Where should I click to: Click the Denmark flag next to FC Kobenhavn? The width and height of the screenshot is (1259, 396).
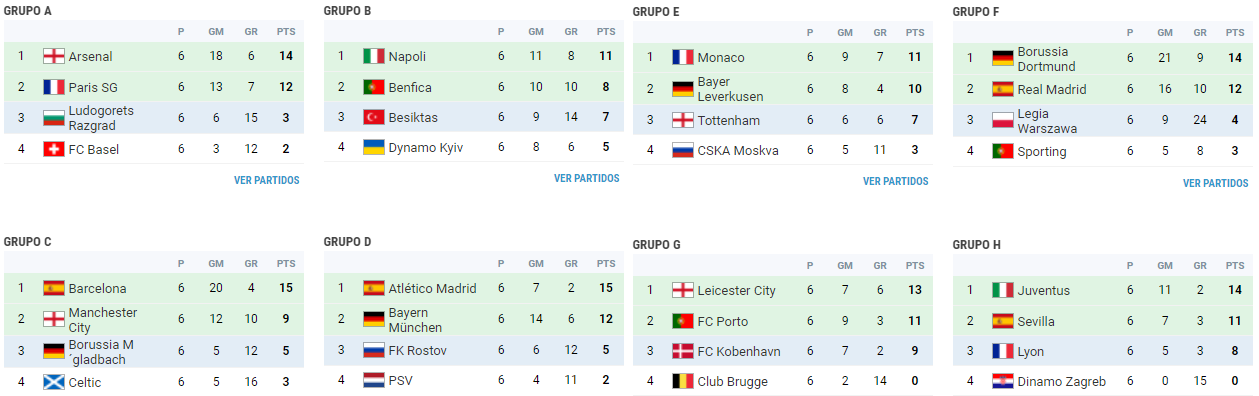tap(682, 351)
